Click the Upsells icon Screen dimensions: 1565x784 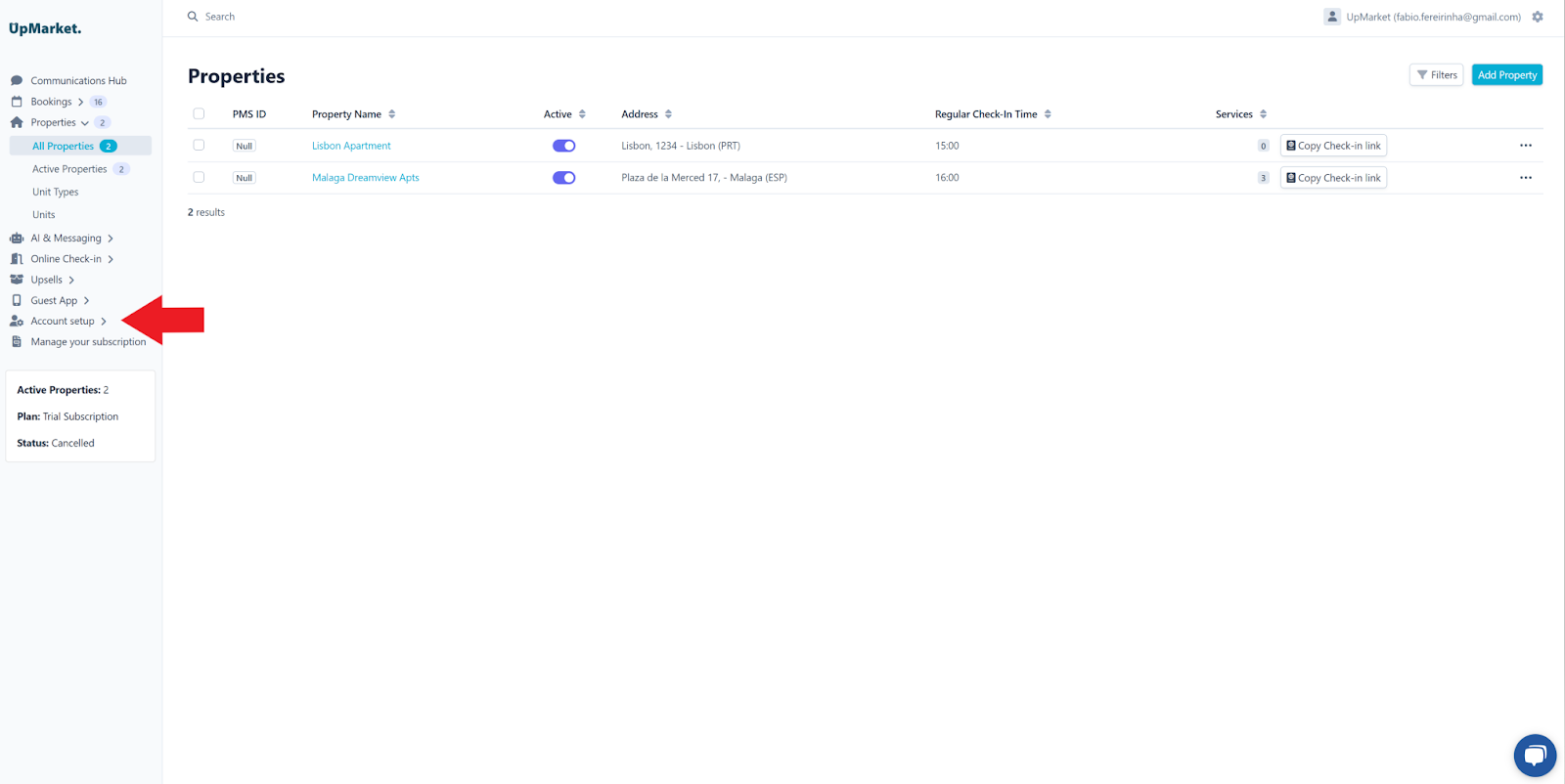pyautogui.click(x=17, y=280)
